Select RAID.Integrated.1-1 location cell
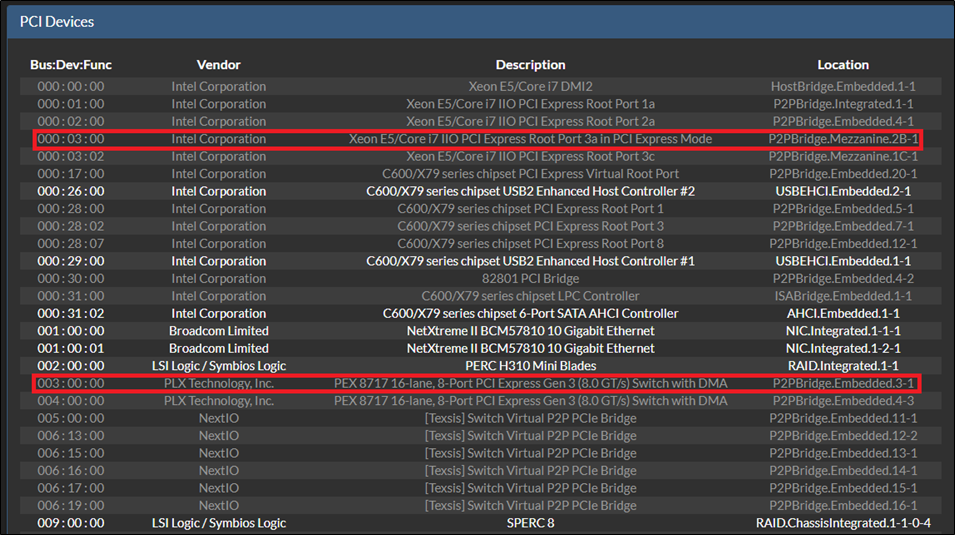 coord(843,366)
